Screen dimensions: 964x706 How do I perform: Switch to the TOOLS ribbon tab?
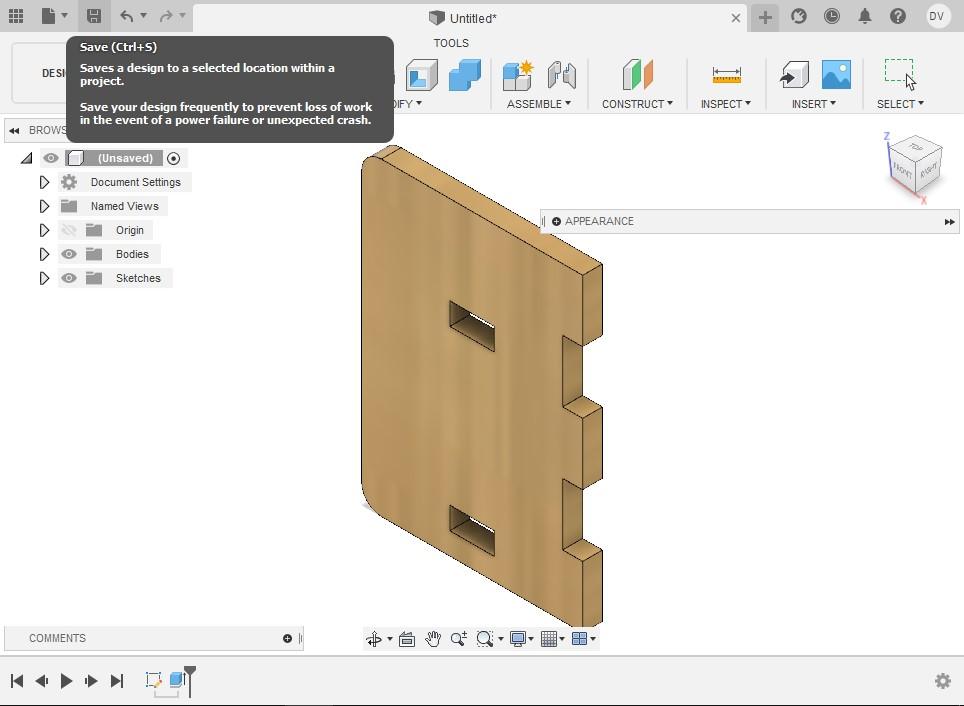[451, 43]
